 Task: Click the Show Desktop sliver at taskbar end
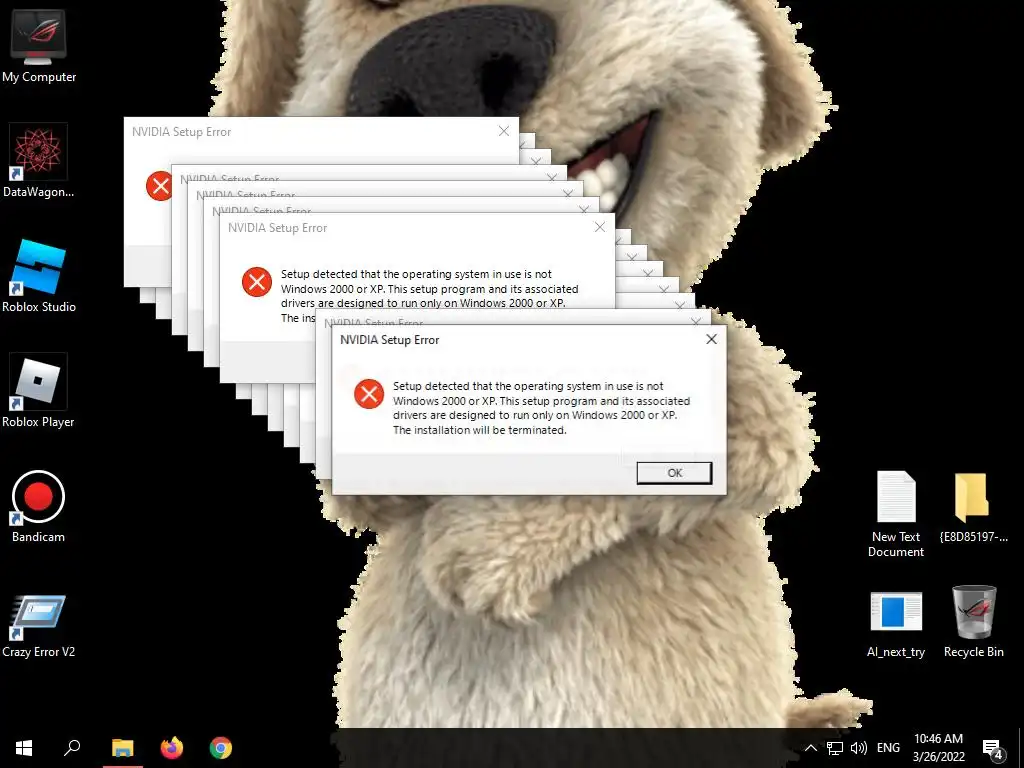(1021, 748)
